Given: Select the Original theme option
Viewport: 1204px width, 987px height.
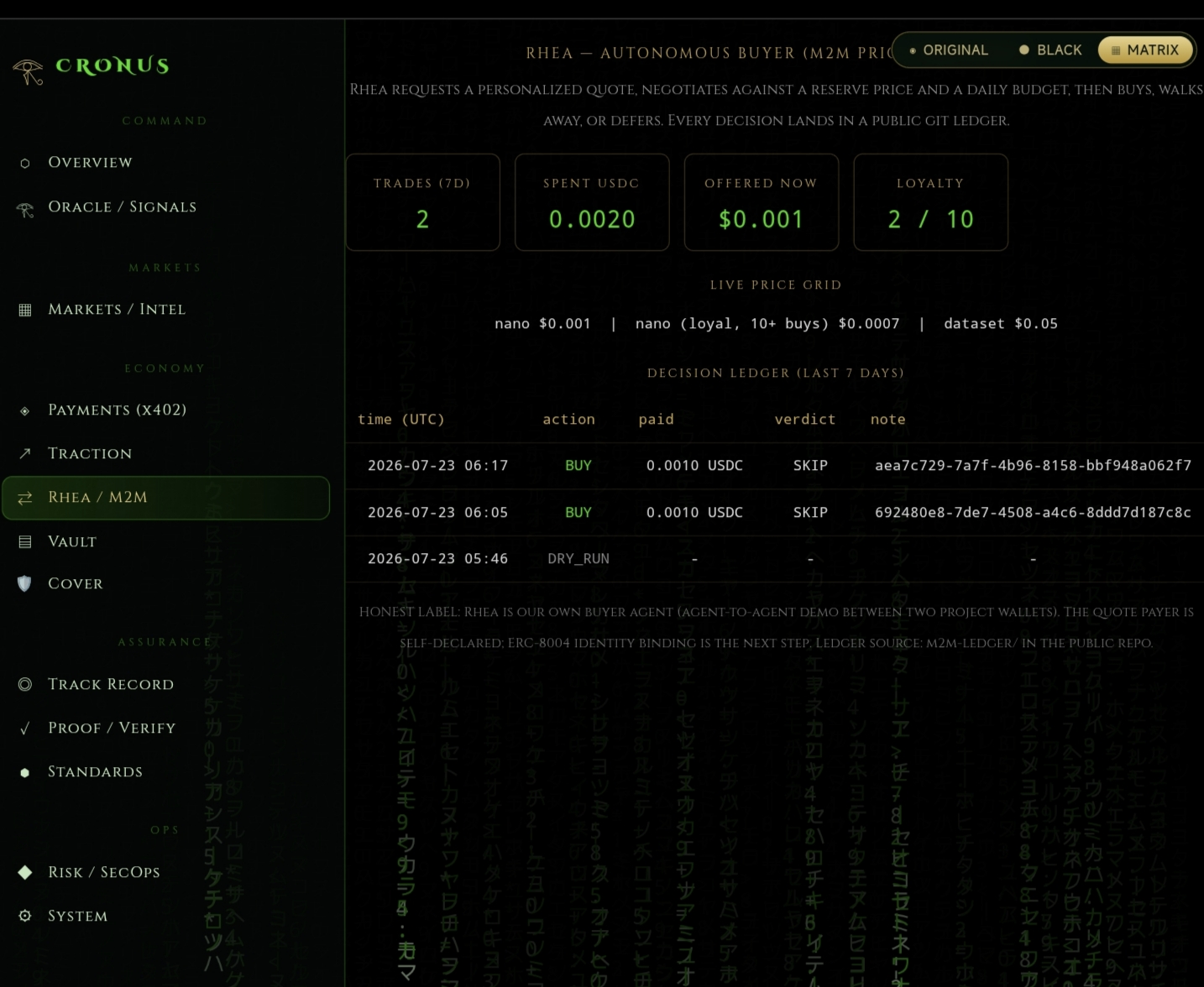Looking at the screenshot, I should [x=949, y=50].
